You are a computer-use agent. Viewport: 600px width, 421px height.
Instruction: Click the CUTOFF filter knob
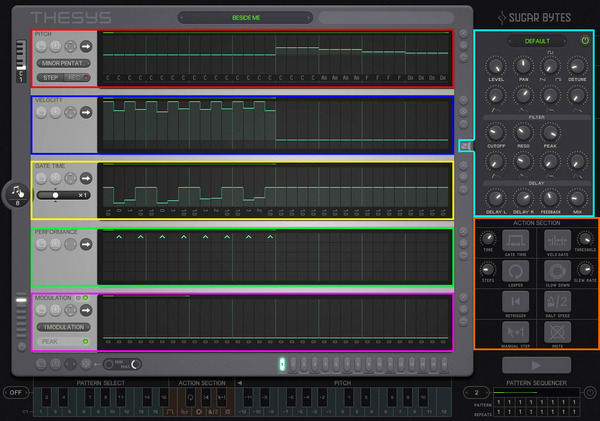[x=496, y=133]
